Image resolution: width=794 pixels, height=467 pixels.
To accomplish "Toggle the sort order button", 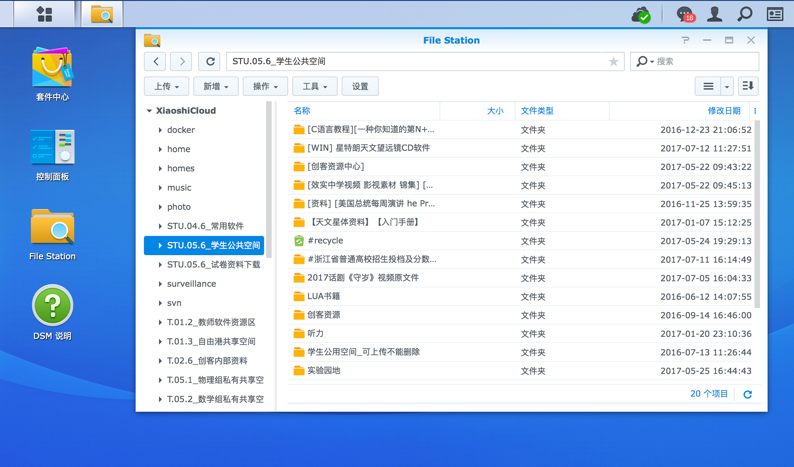I will (x=748, y=87).
